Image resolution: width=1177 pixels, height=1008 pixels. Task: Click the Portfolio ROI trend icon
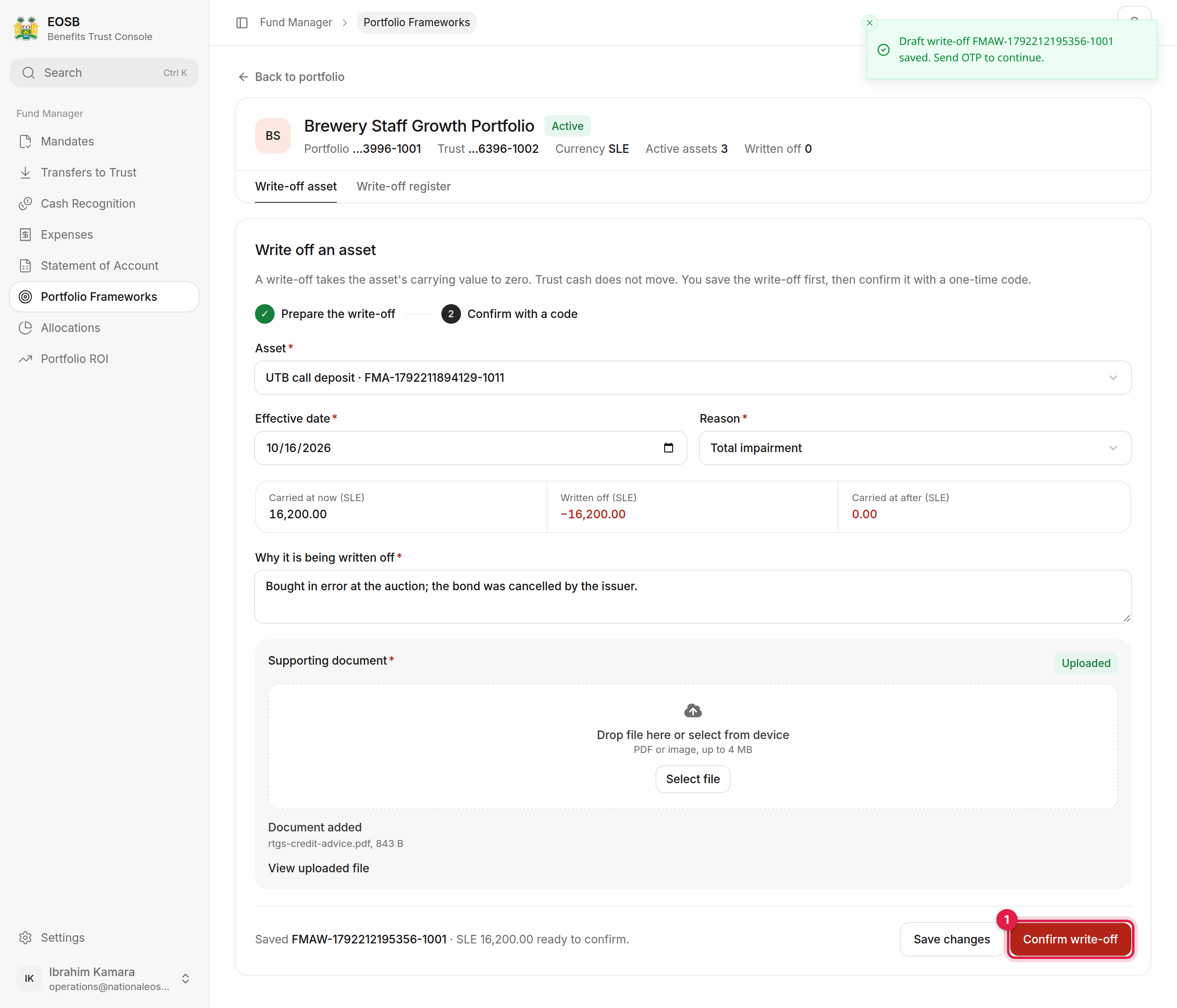coord(26,358)
